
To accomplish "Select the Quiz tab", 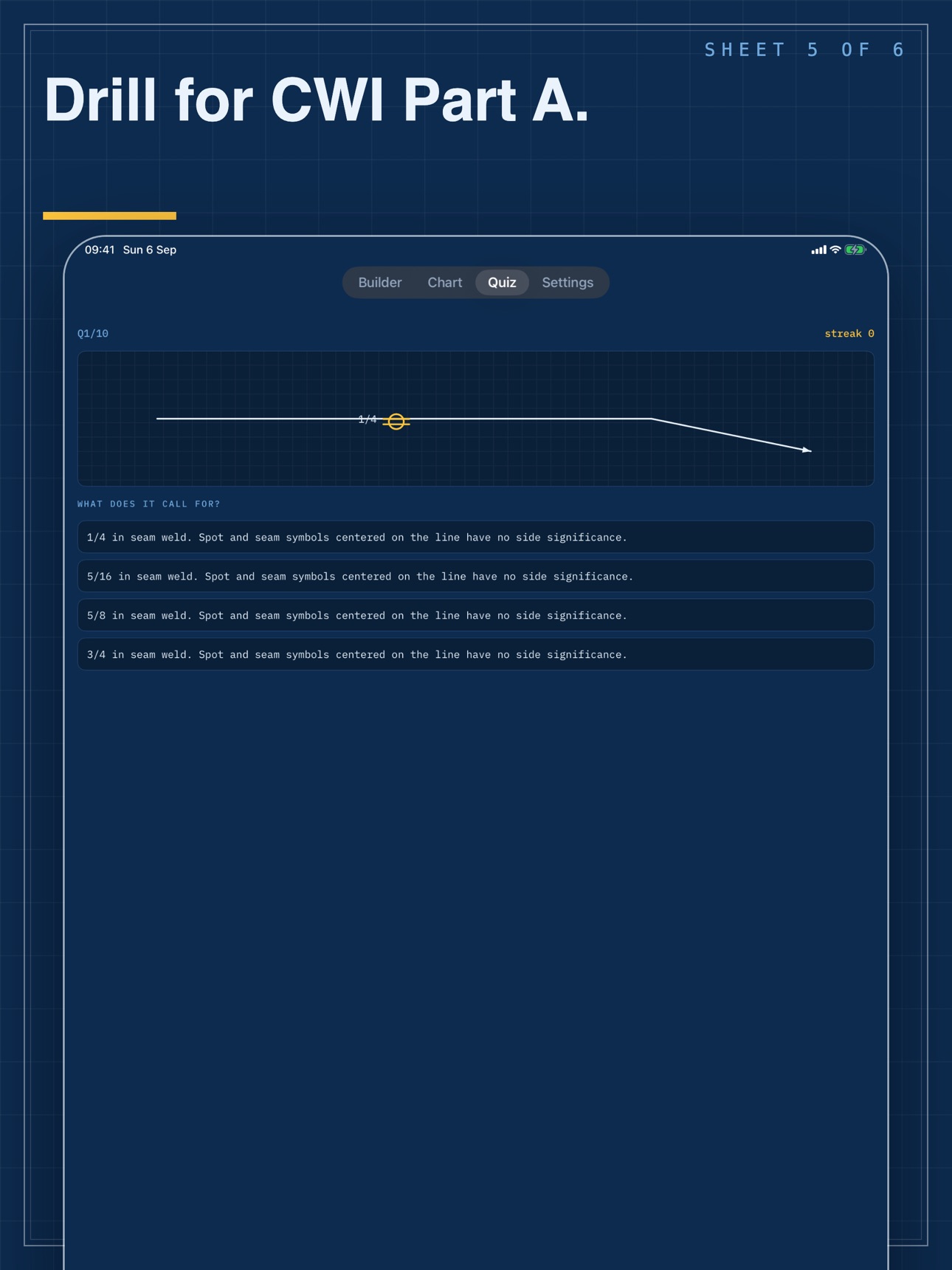I will (x=502, y=283).
